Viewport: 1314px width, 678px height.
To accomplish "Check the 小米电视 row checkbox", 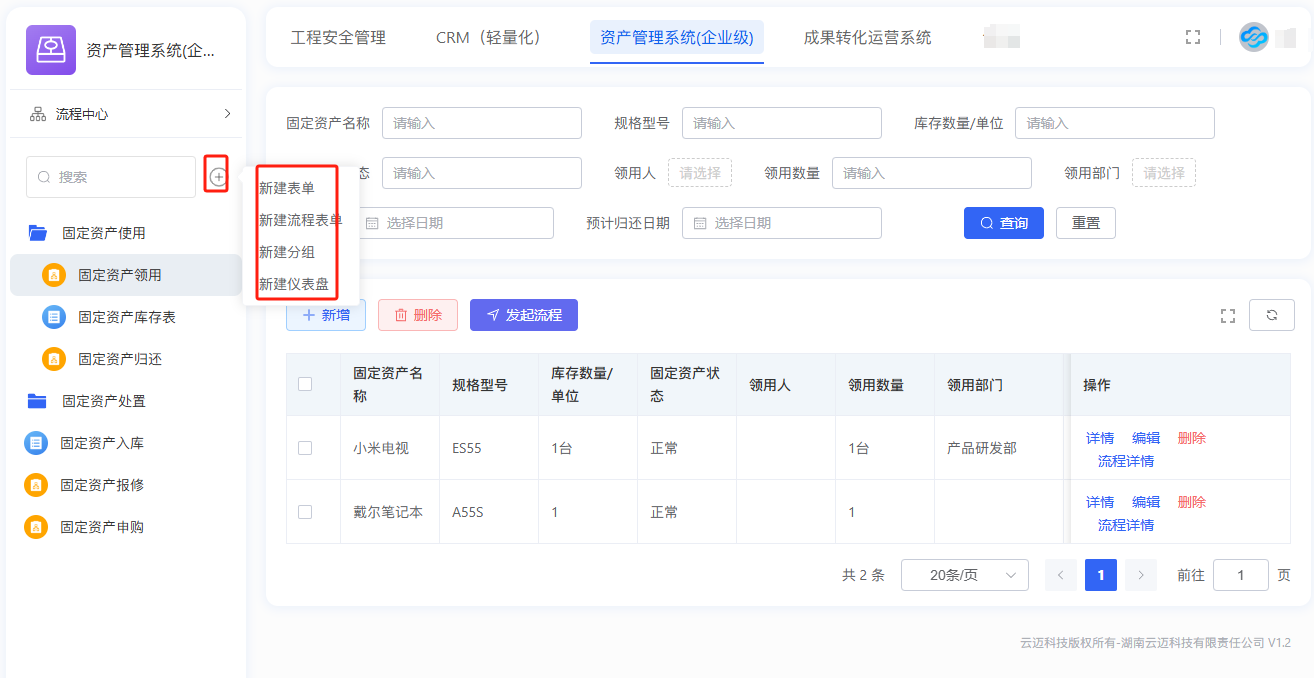I will [305, 448].
